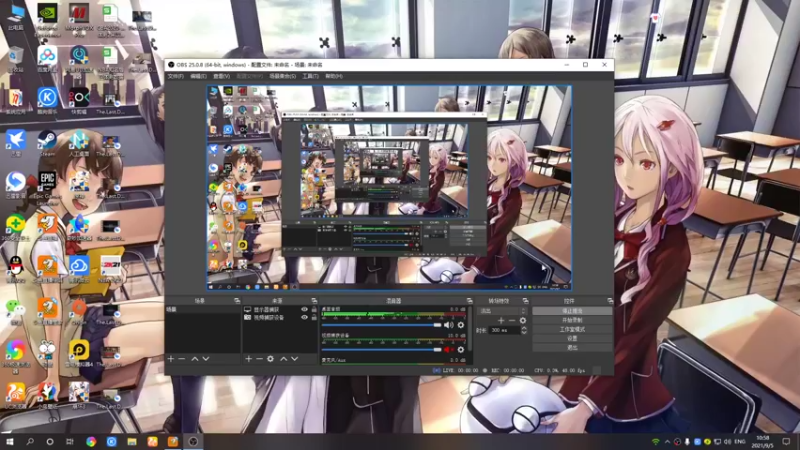800x450 pixels.
Task: Mute desktop audio speaker icon
Action: pos(448,325)
